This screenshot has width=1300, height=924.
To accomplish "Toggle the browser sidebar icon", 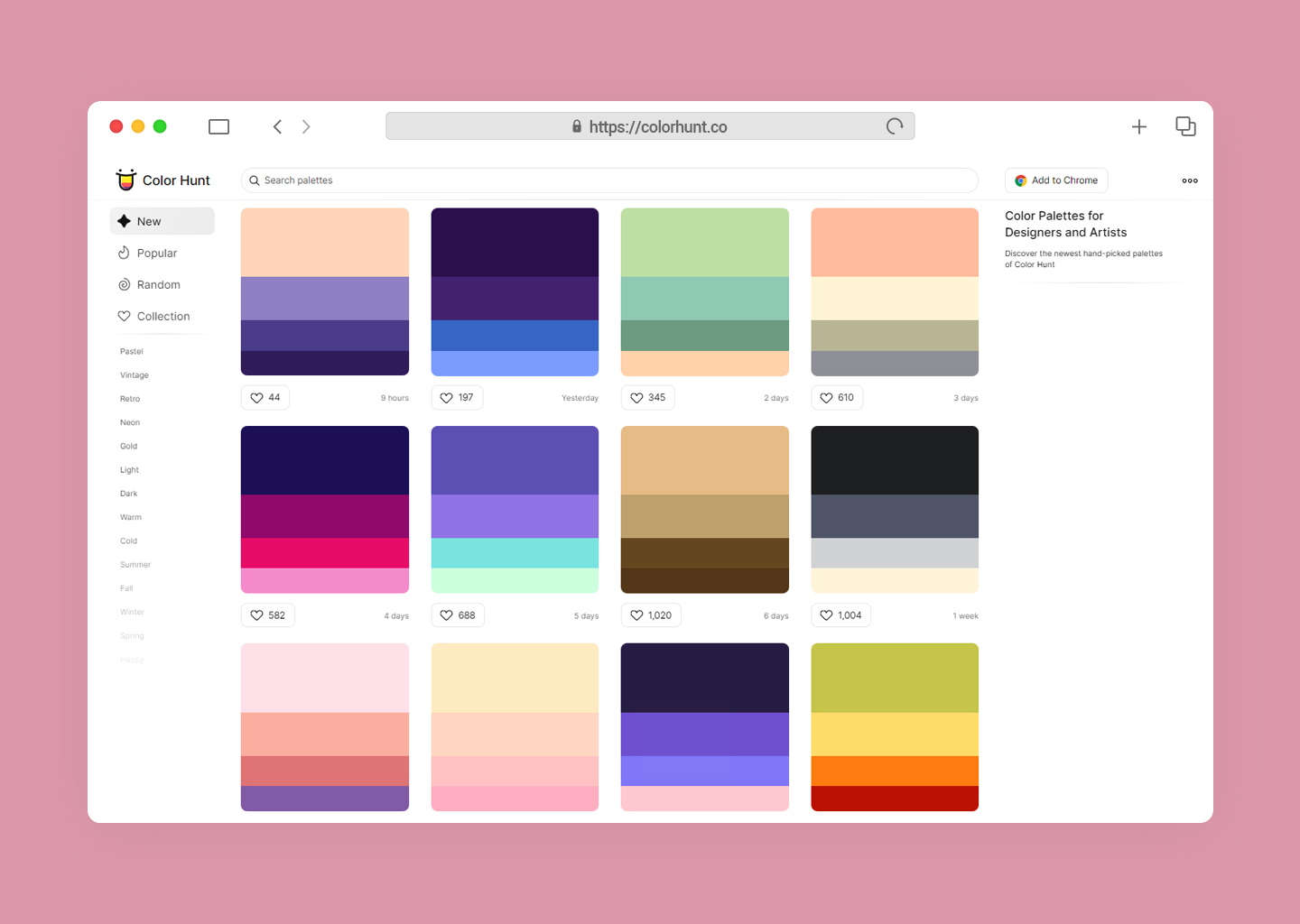I will tap(218, 126).
